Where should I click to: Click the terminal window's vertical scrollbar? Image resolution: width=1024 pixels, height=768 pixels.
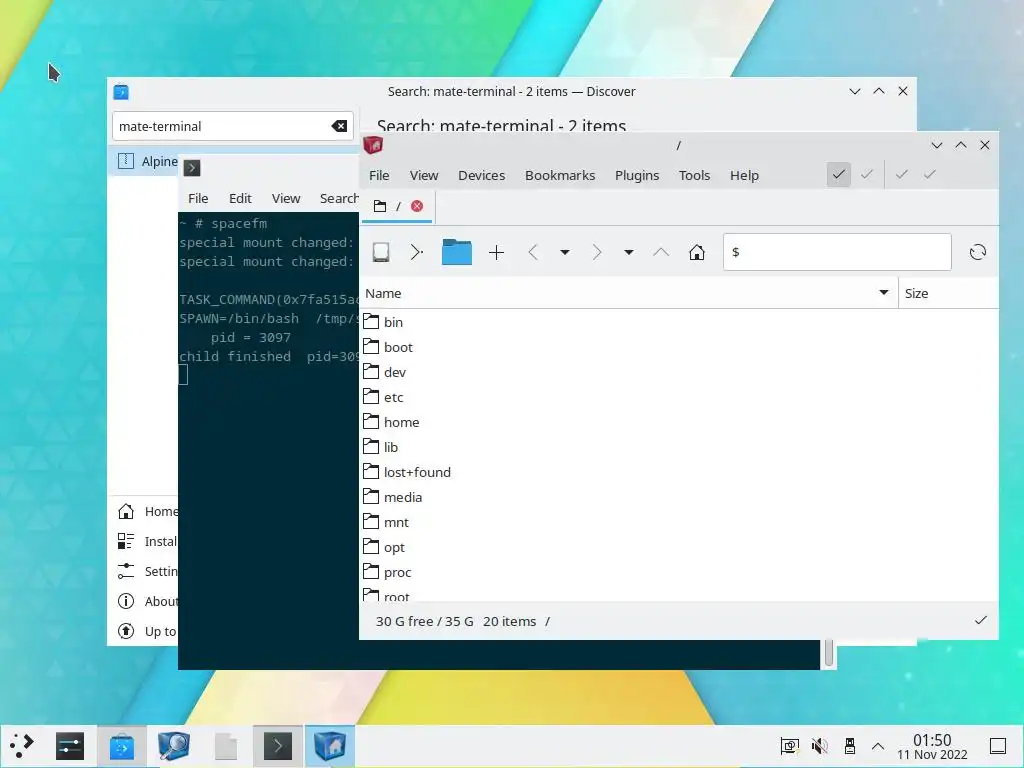pyautogui.click(x=829, y=653)
